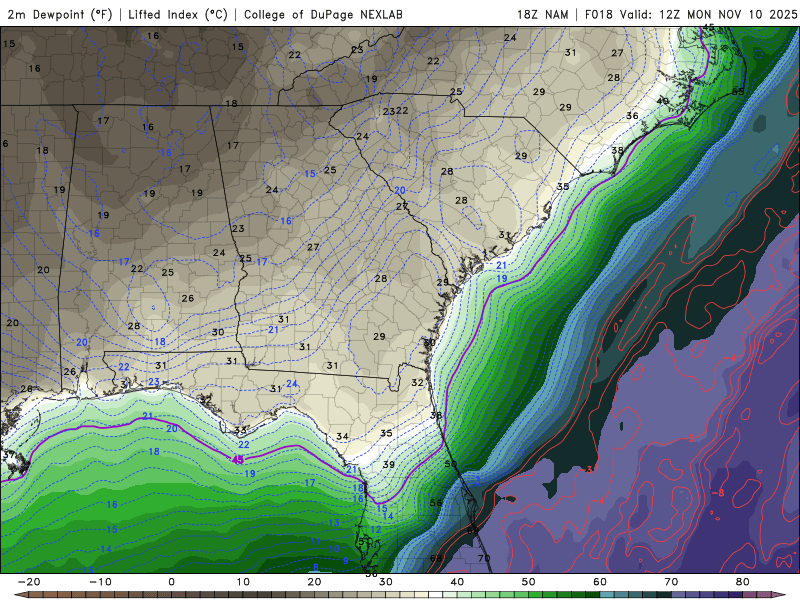Click the 'Lifted Index (°C)' title text

178,14
